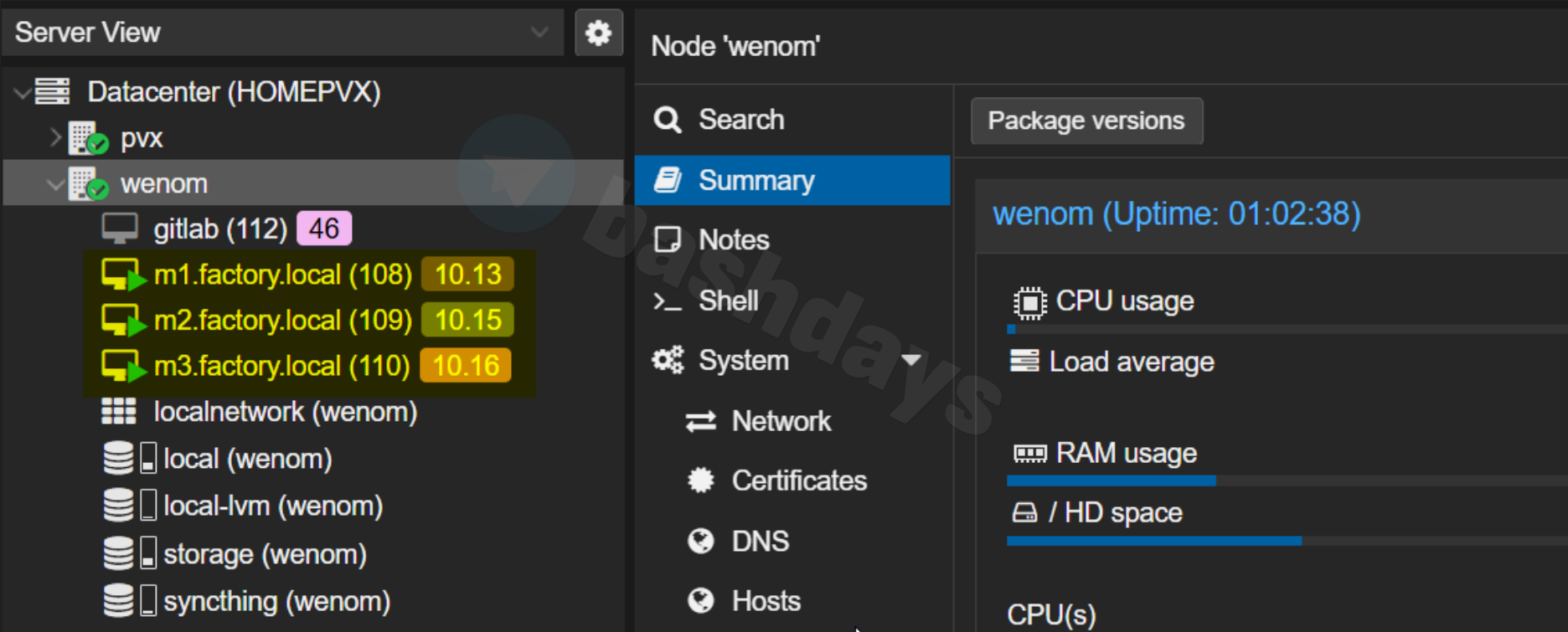Image resolution: width=1568 pixels, height=632 pixels.
Task: Click the localnetwork (wenom) grid icon
Action: 118,412
